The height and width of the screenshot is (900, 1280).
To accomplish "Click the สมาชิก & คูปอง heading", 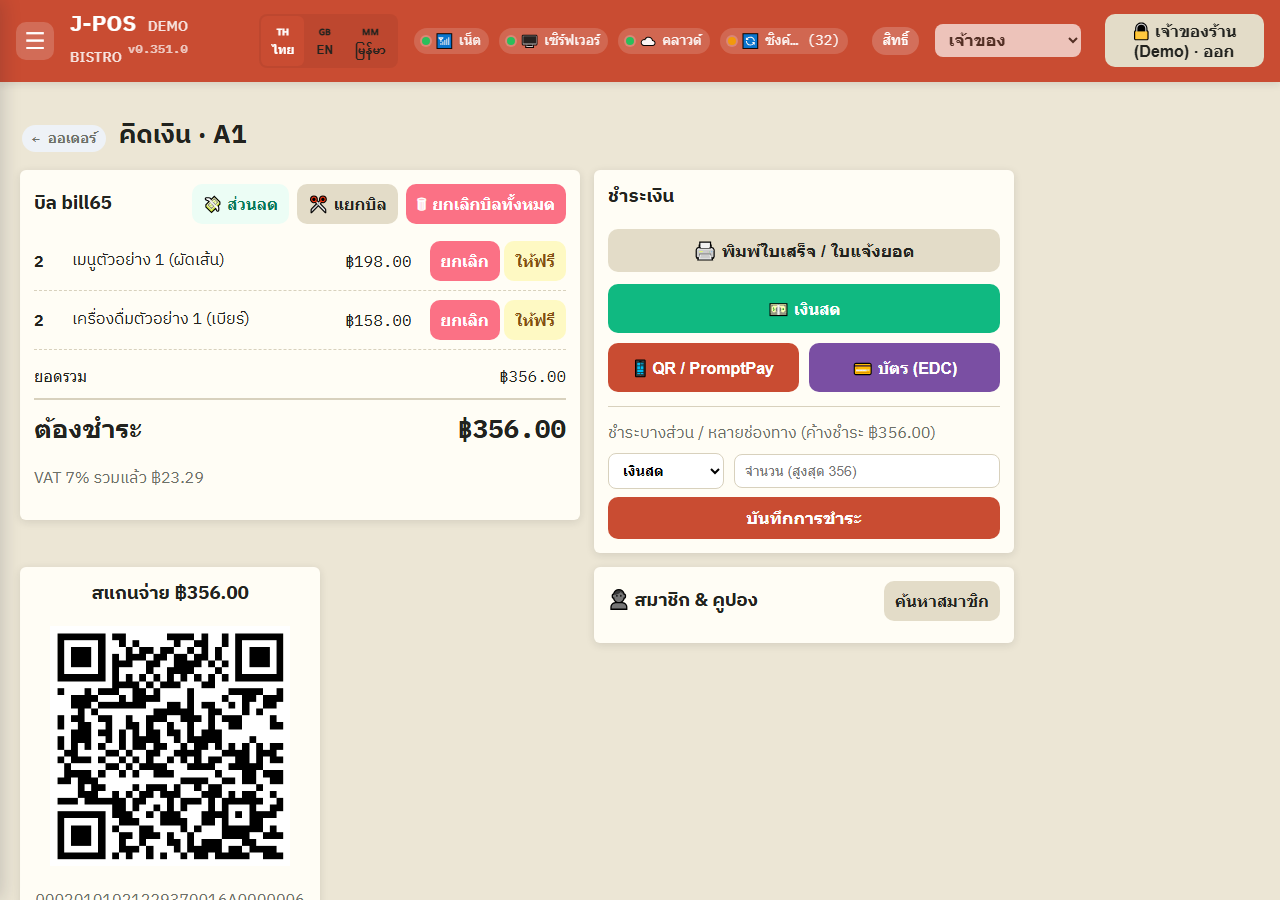I will [x=684, y=600].
